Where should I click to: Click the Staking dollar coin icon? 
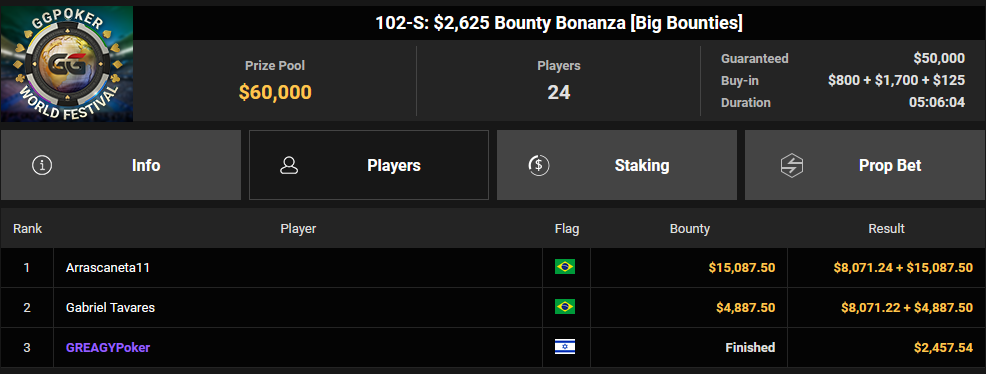coord(539,165)
